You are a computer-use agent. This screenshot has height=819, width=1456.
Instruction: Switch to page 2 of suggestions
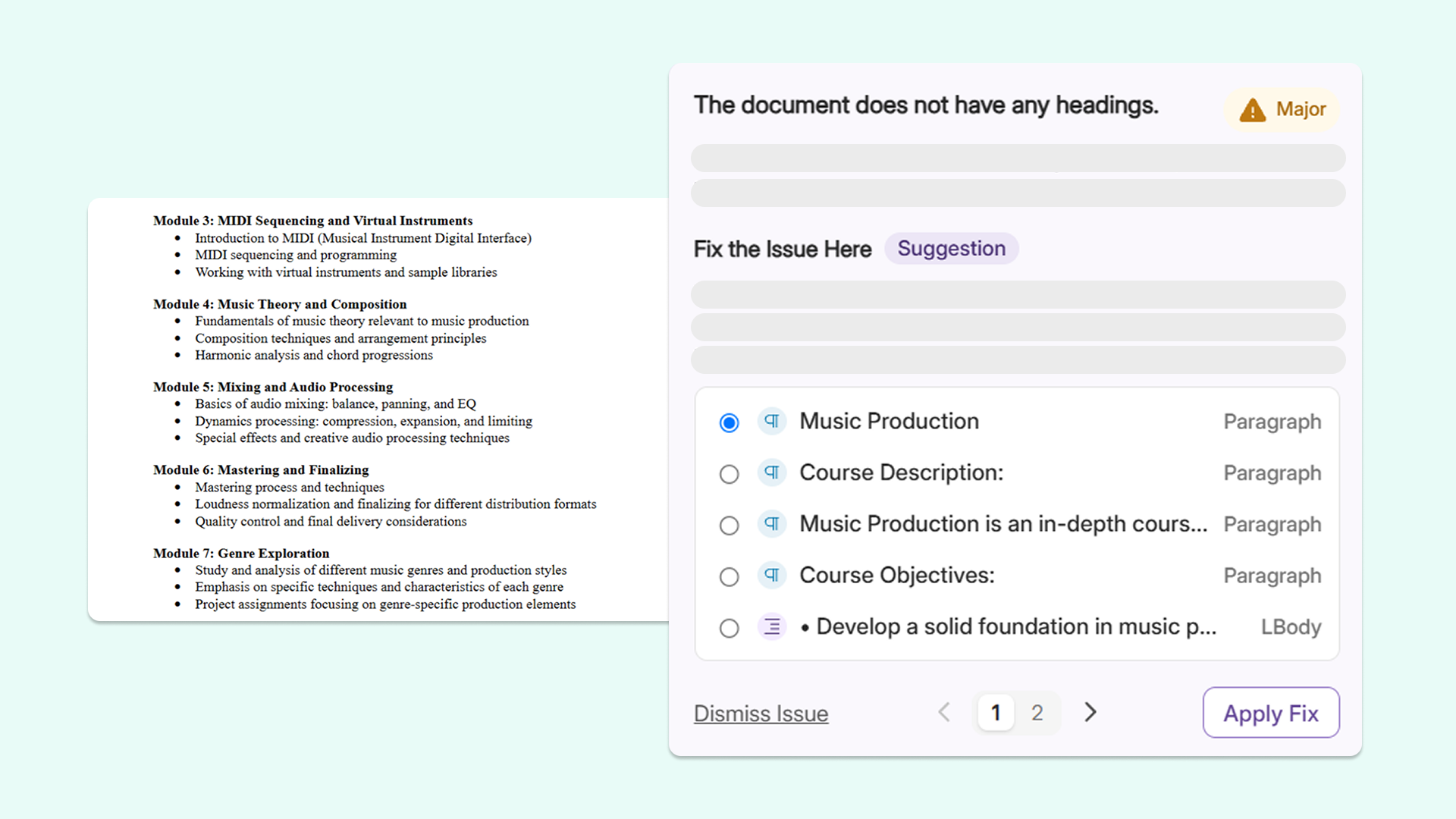(1037, 713)
